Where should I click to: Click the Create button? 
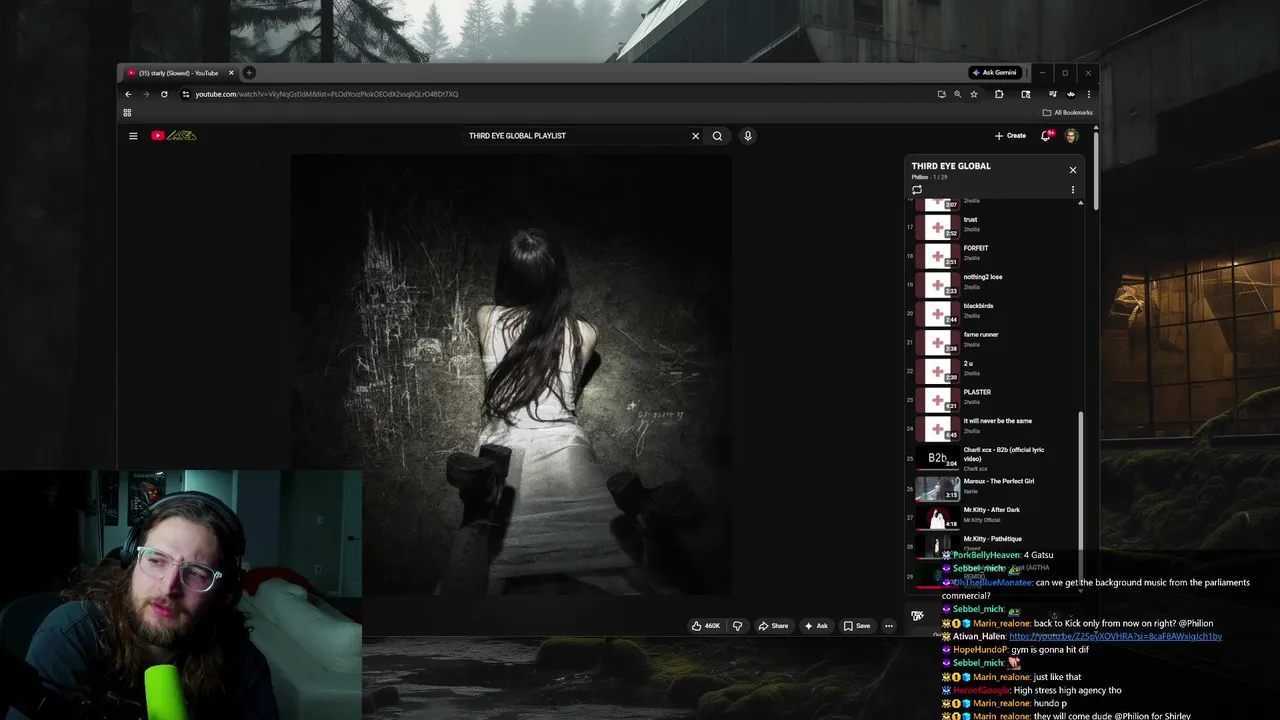click(1010, 136)
